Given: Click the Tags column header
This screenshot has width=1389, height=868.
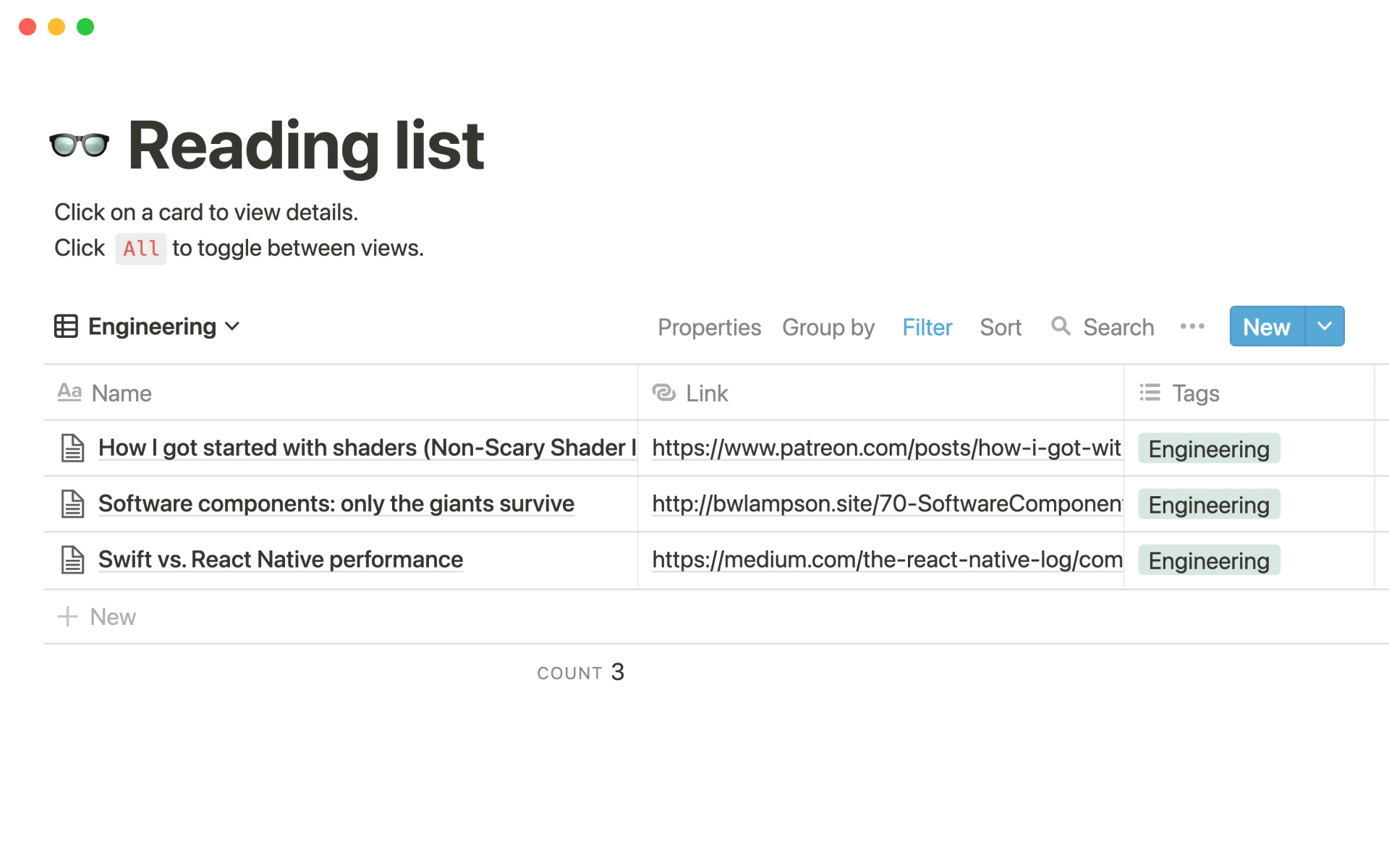Looking at the screenshot, I should (1195, 393).
